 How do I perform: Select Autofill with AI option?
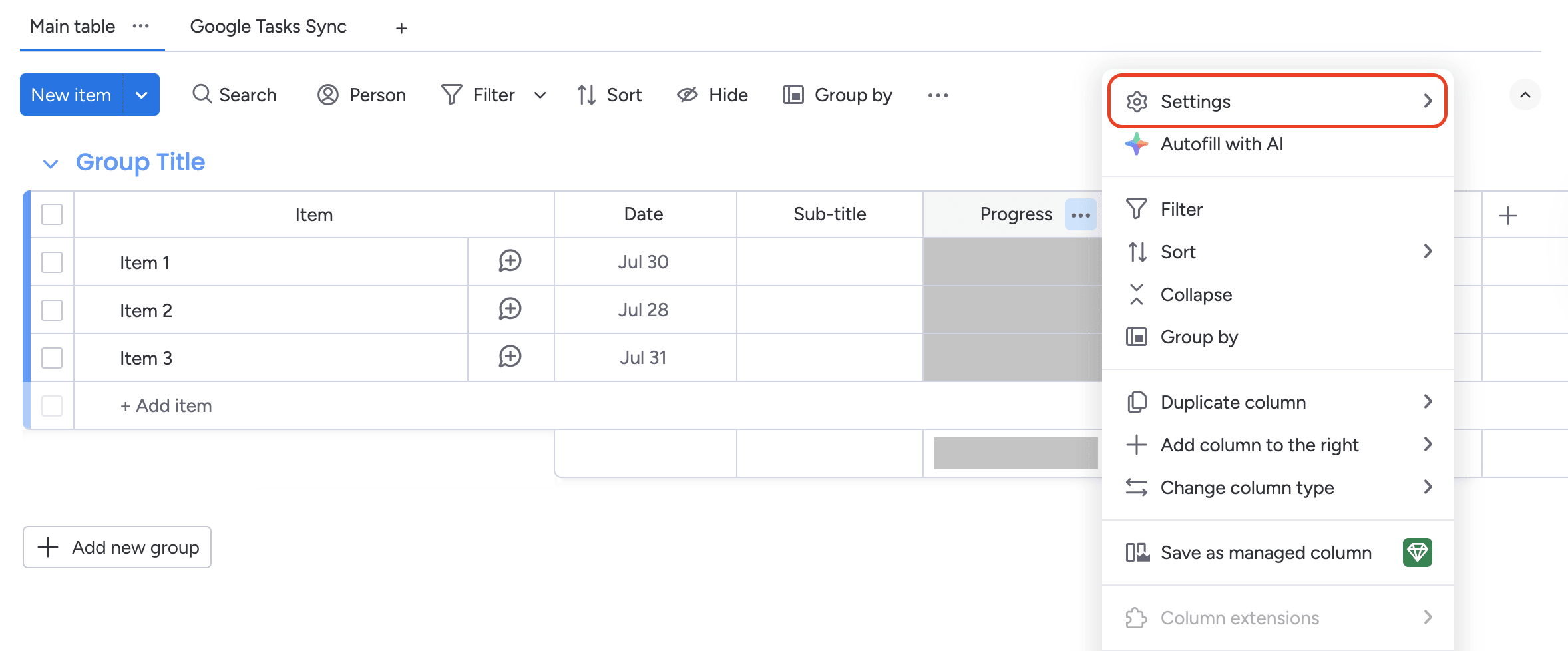point(1277,144)
